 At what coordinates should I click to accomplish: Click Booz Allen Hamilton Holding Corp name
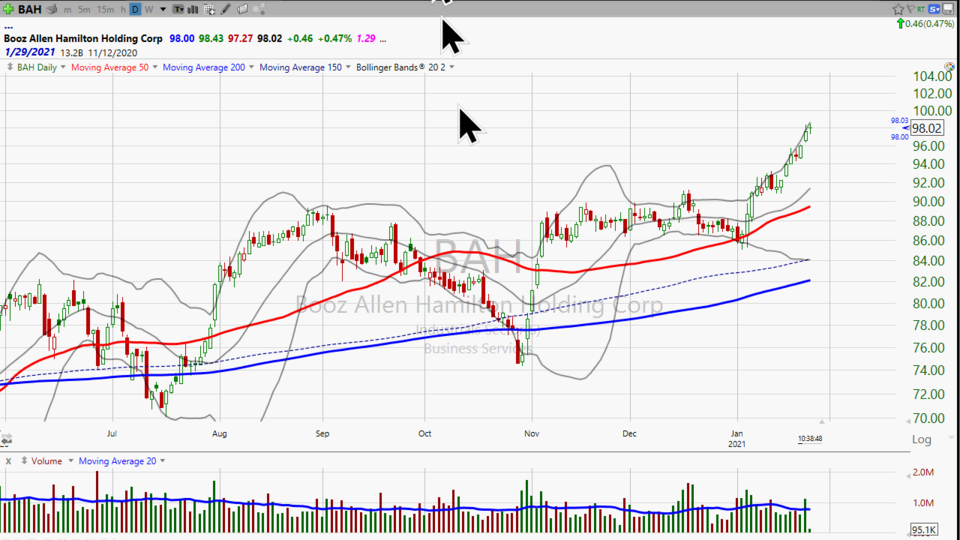coord(83,39)
